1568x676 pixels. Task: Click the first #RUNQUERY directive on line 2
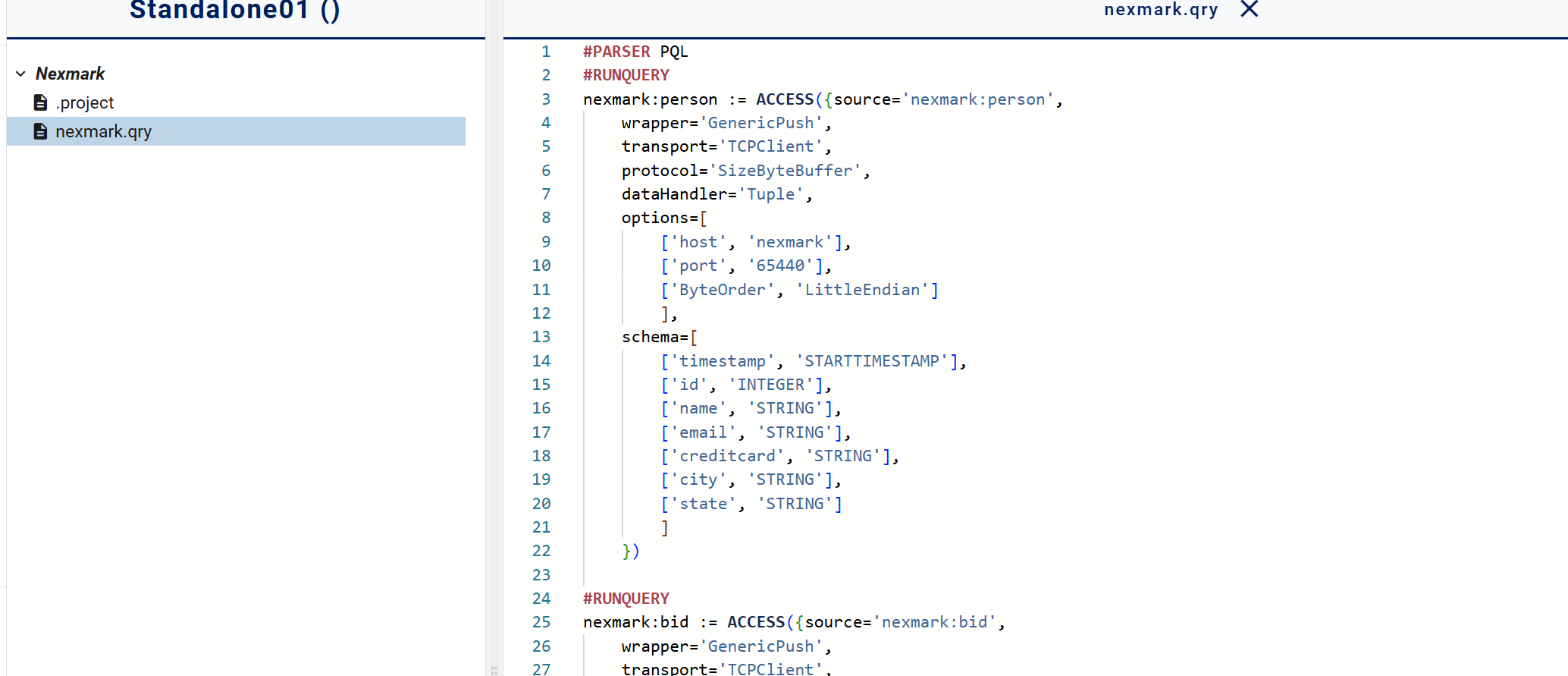coord(626,75)
